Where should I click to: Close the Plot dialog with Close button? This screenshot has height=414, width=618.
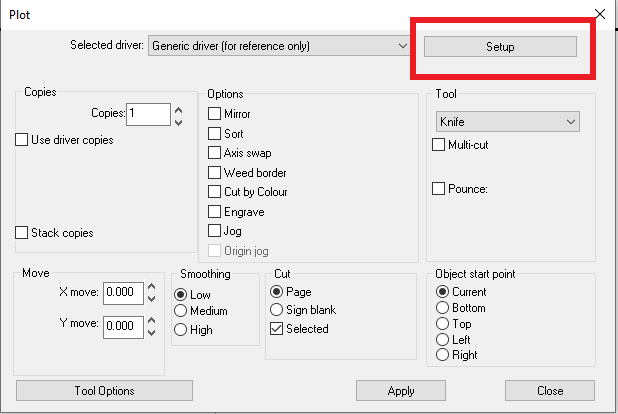point(549,390)
